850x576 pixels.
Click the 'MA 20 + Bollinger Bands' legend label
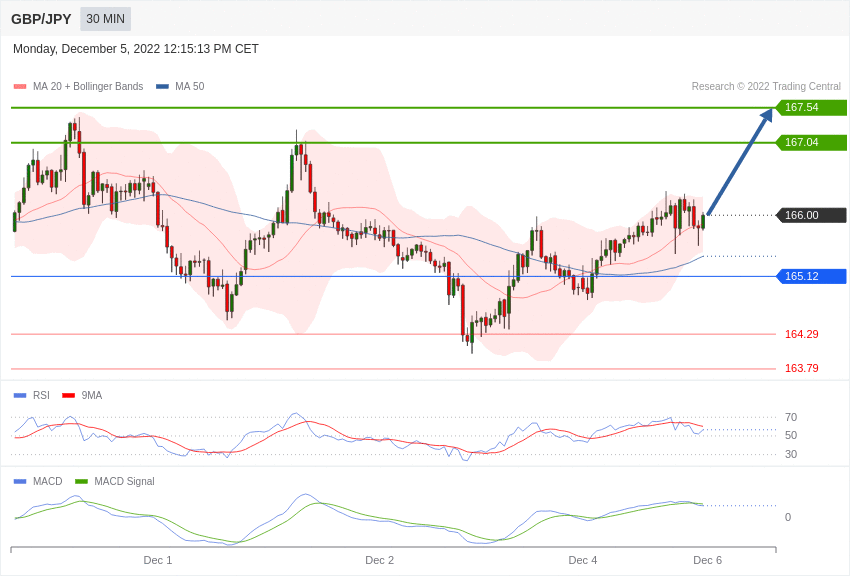(88, 86)
